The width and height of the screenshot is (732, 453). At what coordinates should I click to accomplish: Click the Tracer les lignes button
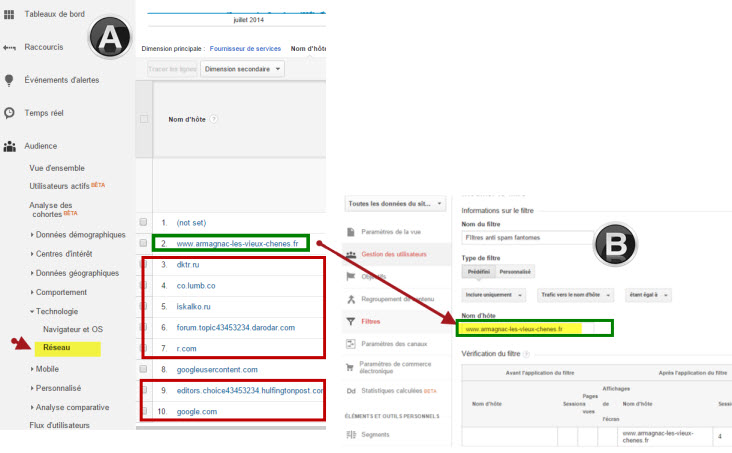(172, 69)
